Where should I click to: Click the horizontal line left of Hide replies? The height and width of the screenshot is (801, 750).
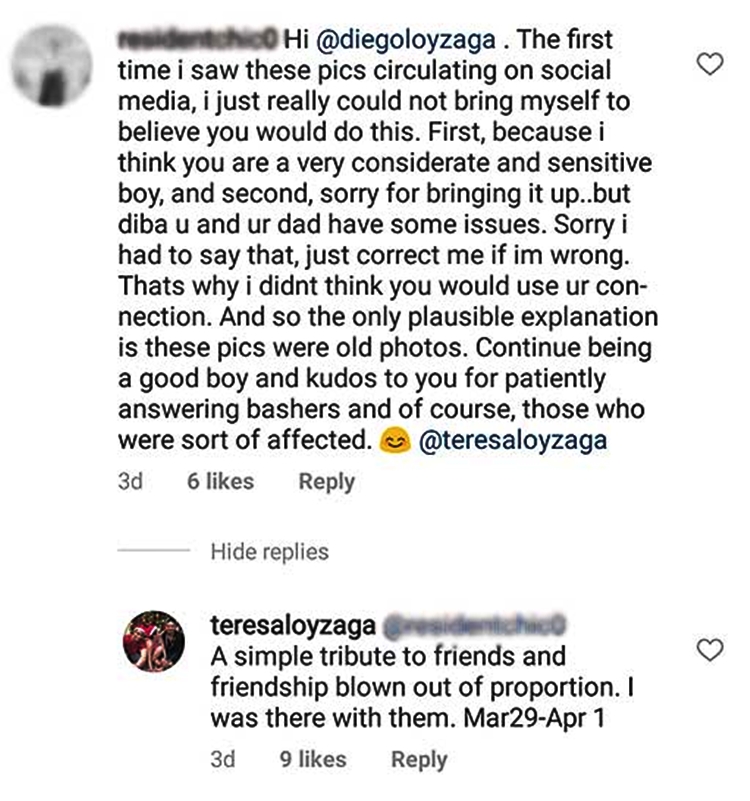(153, 552)
